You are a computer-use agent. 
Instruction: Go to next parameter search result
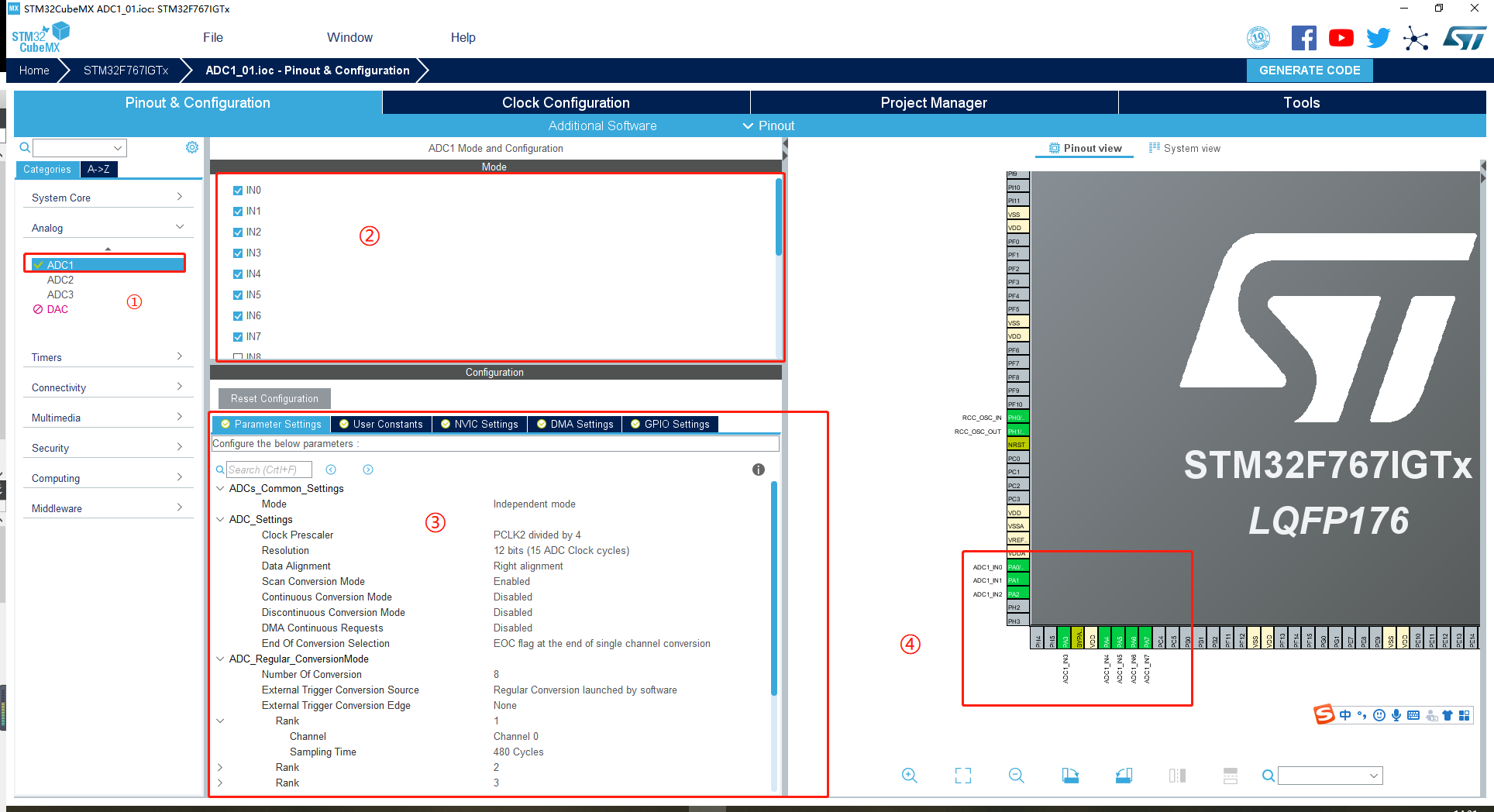368,470
